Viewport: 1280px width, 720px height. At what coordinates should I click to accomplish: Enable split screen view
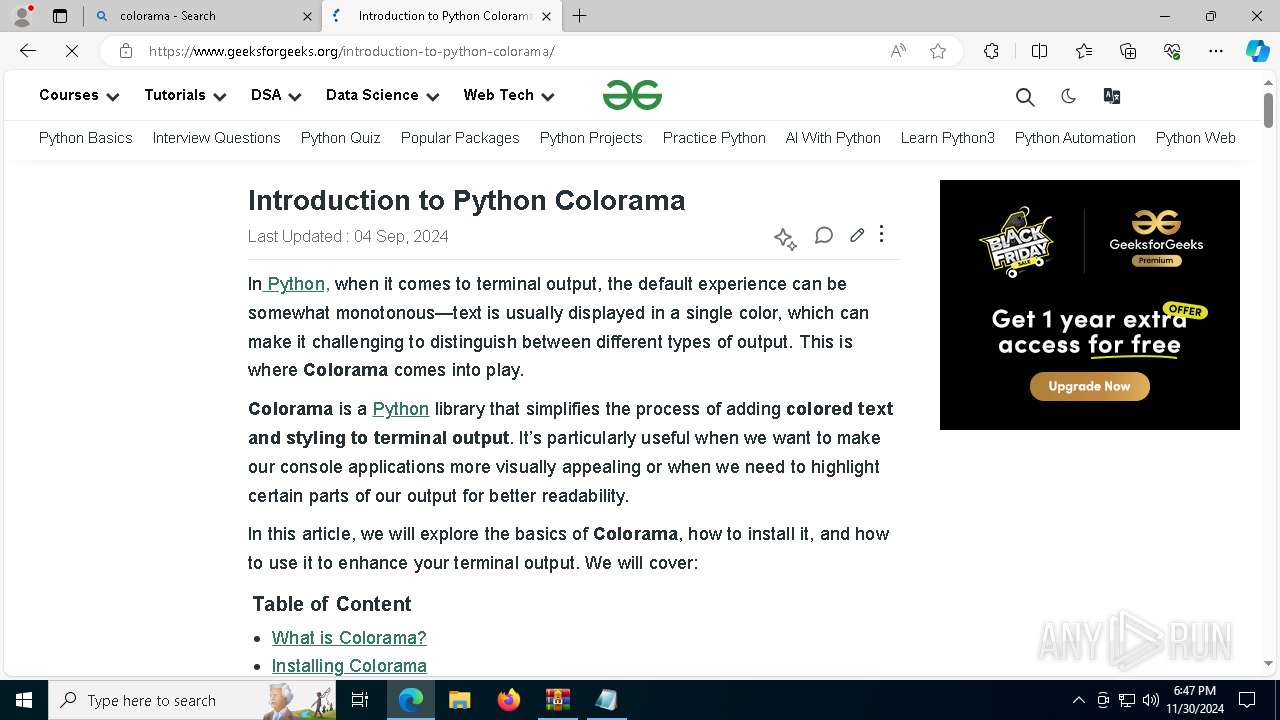point(1039,51)
